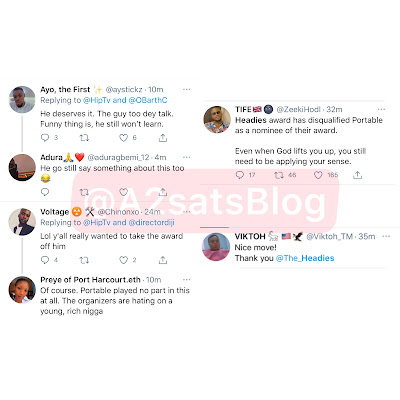
Task: Open more options on VIKTOH's tweet
Action: (386, 236)
